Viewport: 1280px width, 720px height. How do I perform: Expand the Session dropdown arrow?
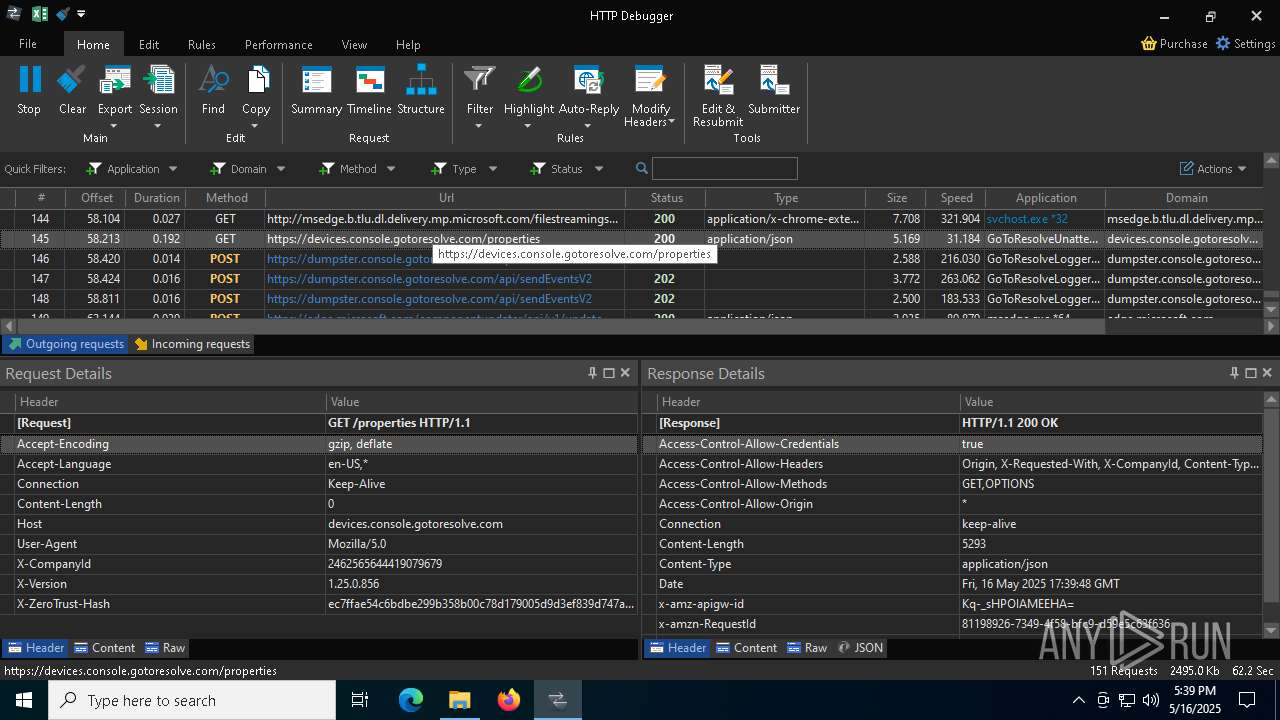pyautogui.click(x=157, y=126)
